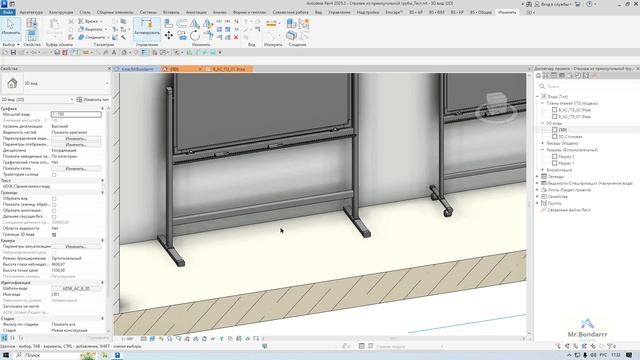Click the ADSK_AC_В_3D view template button

[x=76, y=289]
